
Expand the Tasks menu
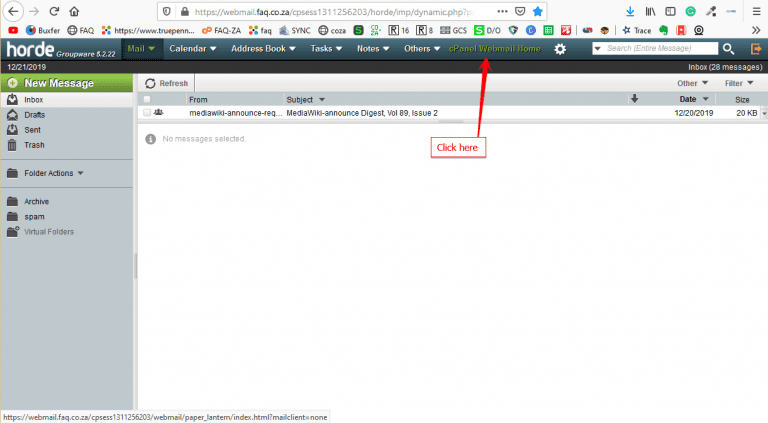tap(326, 48)
